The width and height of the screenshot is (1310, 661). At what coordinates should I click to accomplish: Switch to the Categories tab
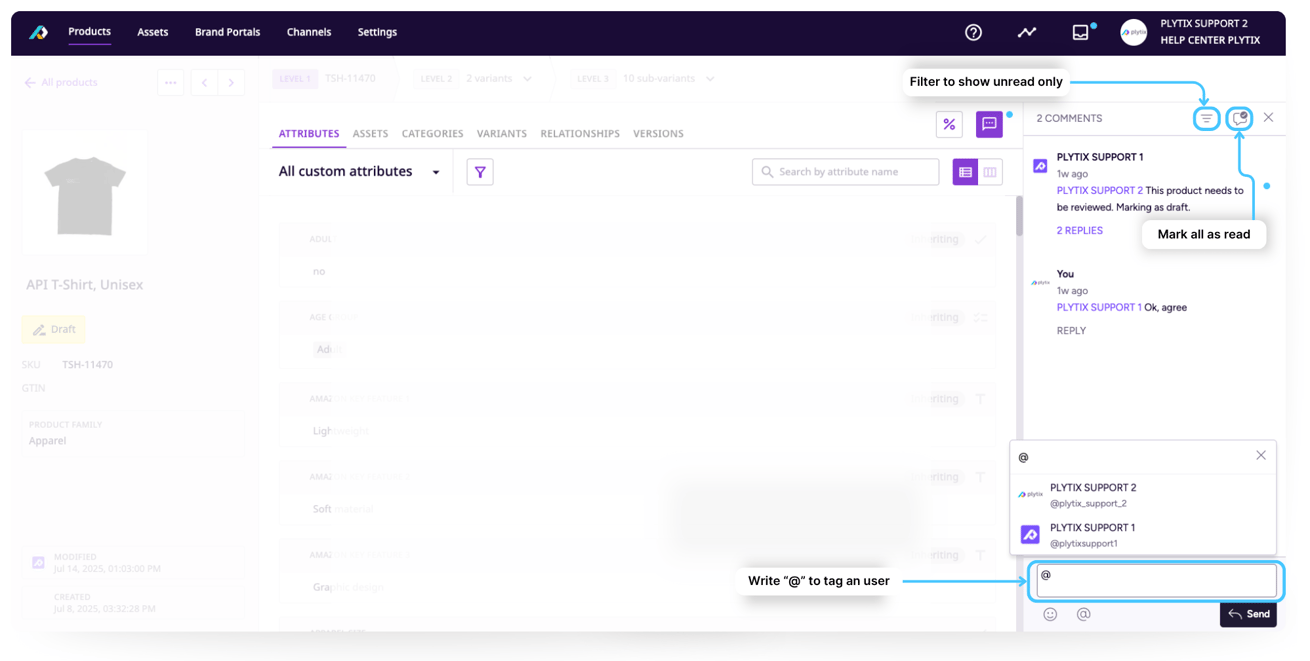pos(432,134)
